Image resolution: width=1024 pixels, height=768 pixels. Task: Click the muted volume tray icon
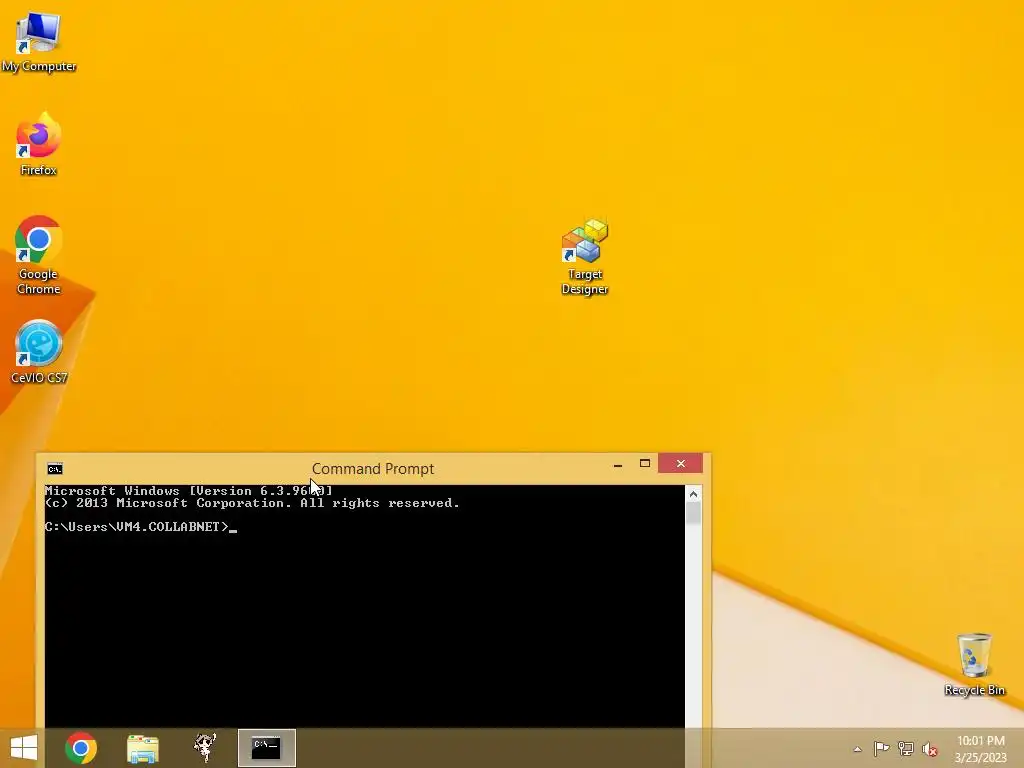[x=930, y=749]
